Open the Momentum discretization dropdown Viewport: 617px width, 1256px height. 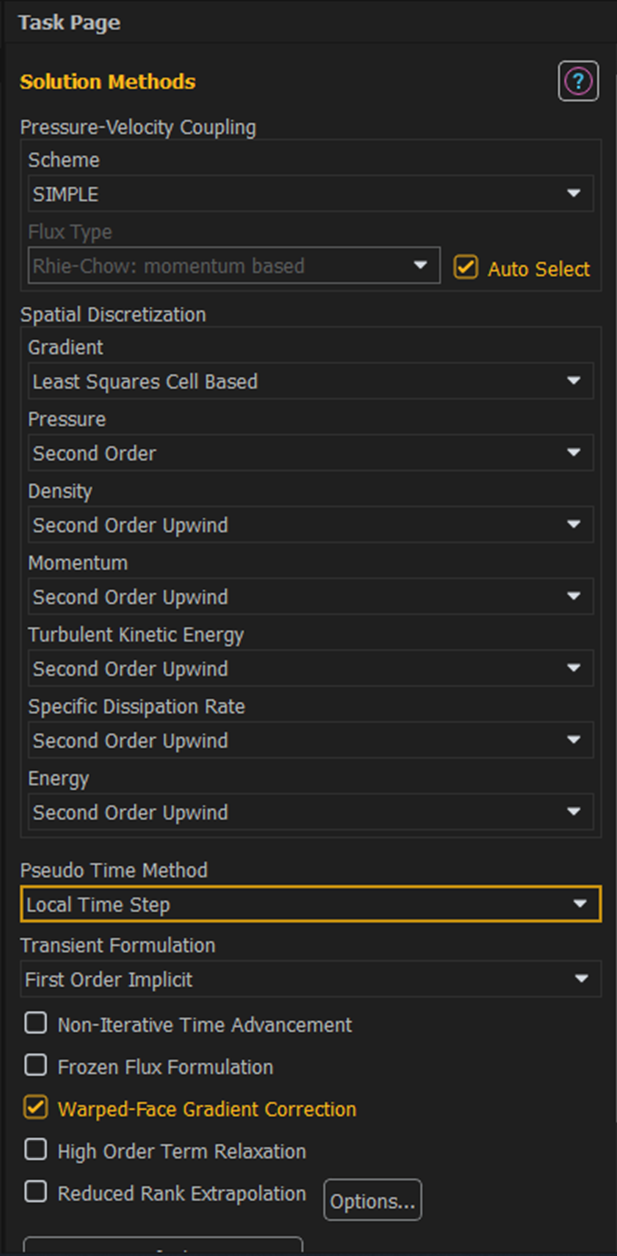pyautogui.click(x=310, y=597)
